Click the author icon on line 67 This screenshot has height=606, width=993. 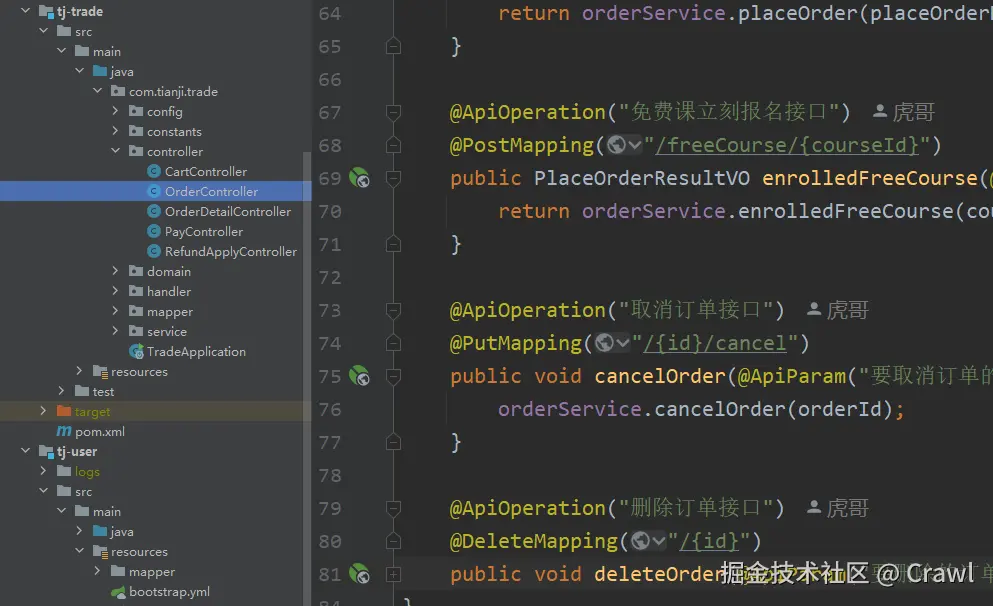pos(880,111)
